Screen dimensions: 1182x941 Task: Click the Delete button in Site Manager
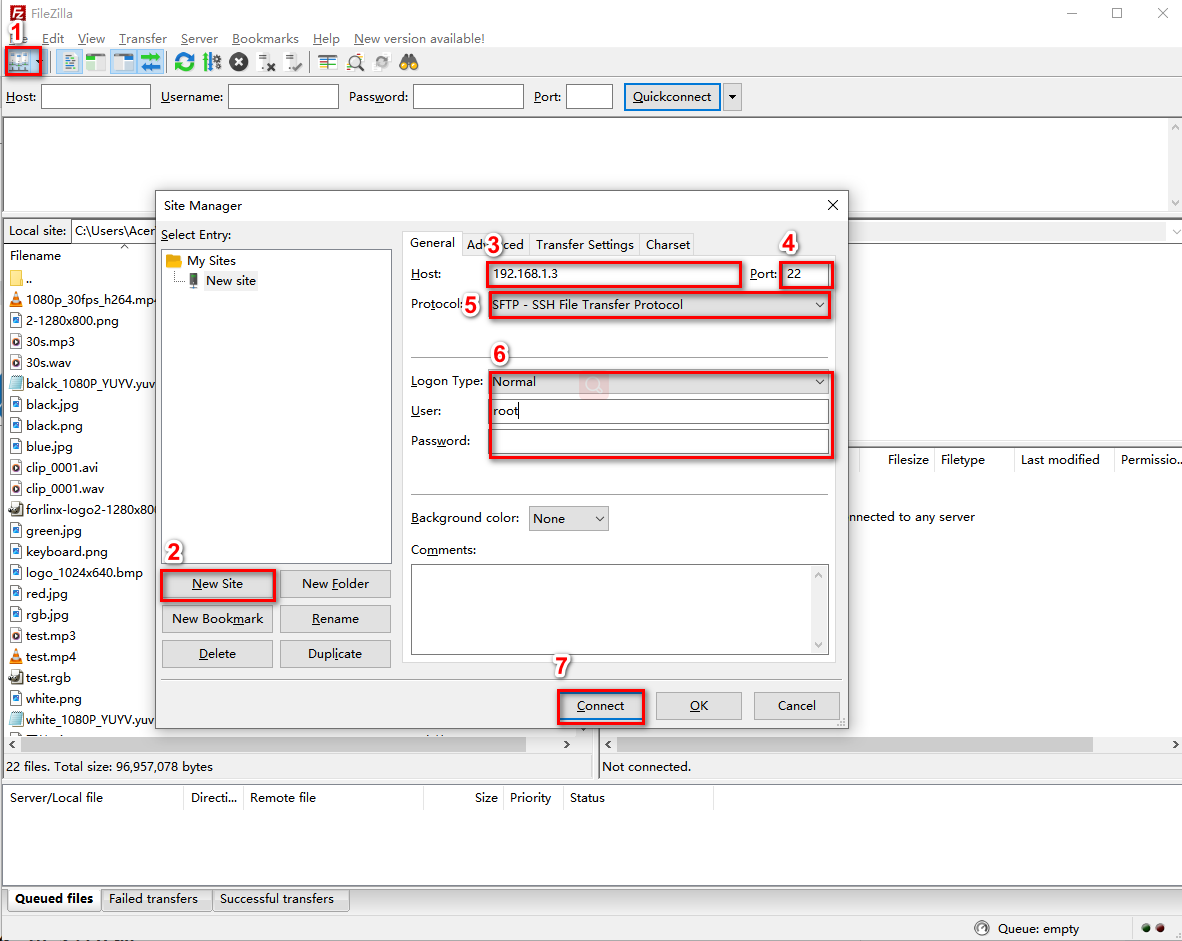(x=217, y=654)
